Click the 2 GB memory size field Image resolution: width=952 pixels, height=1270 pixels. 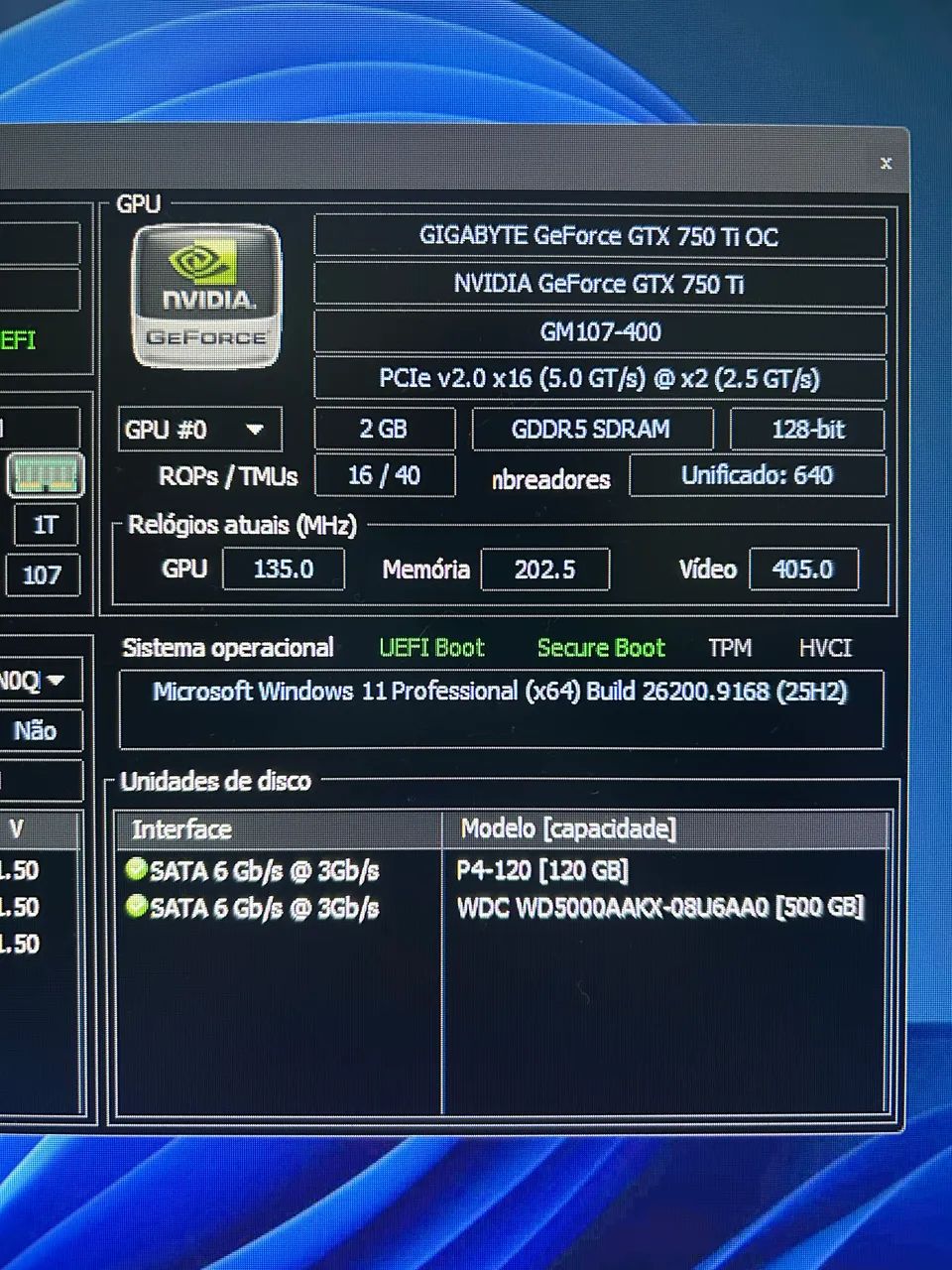[384, 429]
